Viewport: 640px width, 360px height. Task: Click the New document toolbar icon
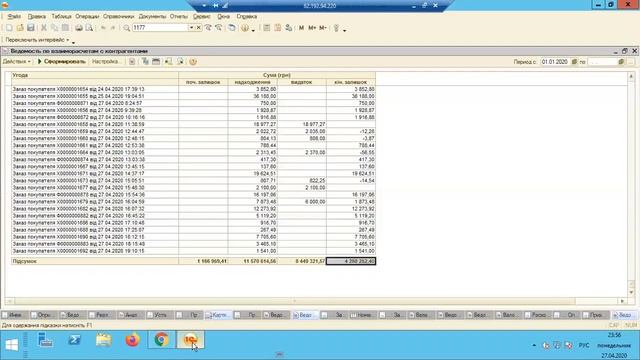[x=9, y=28]
